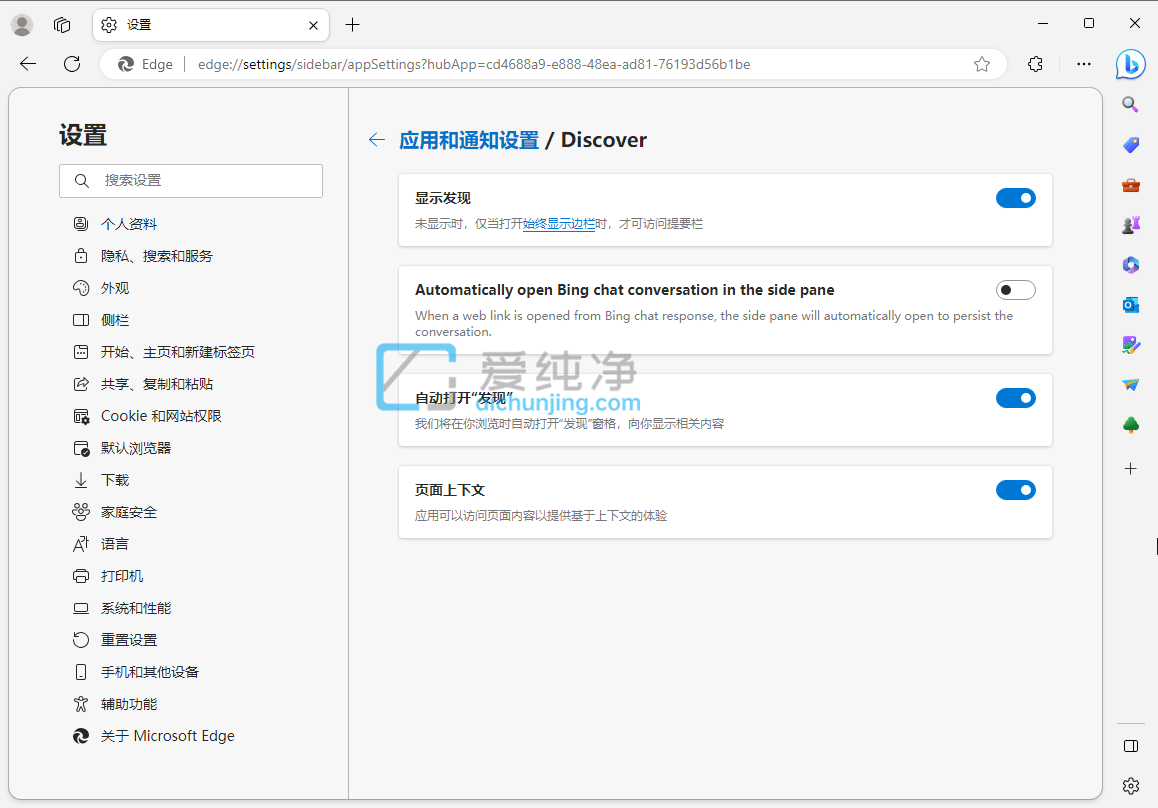Toggle 自动打开发现 off
Screen dimensions: 1158x808
[1016, 397]
